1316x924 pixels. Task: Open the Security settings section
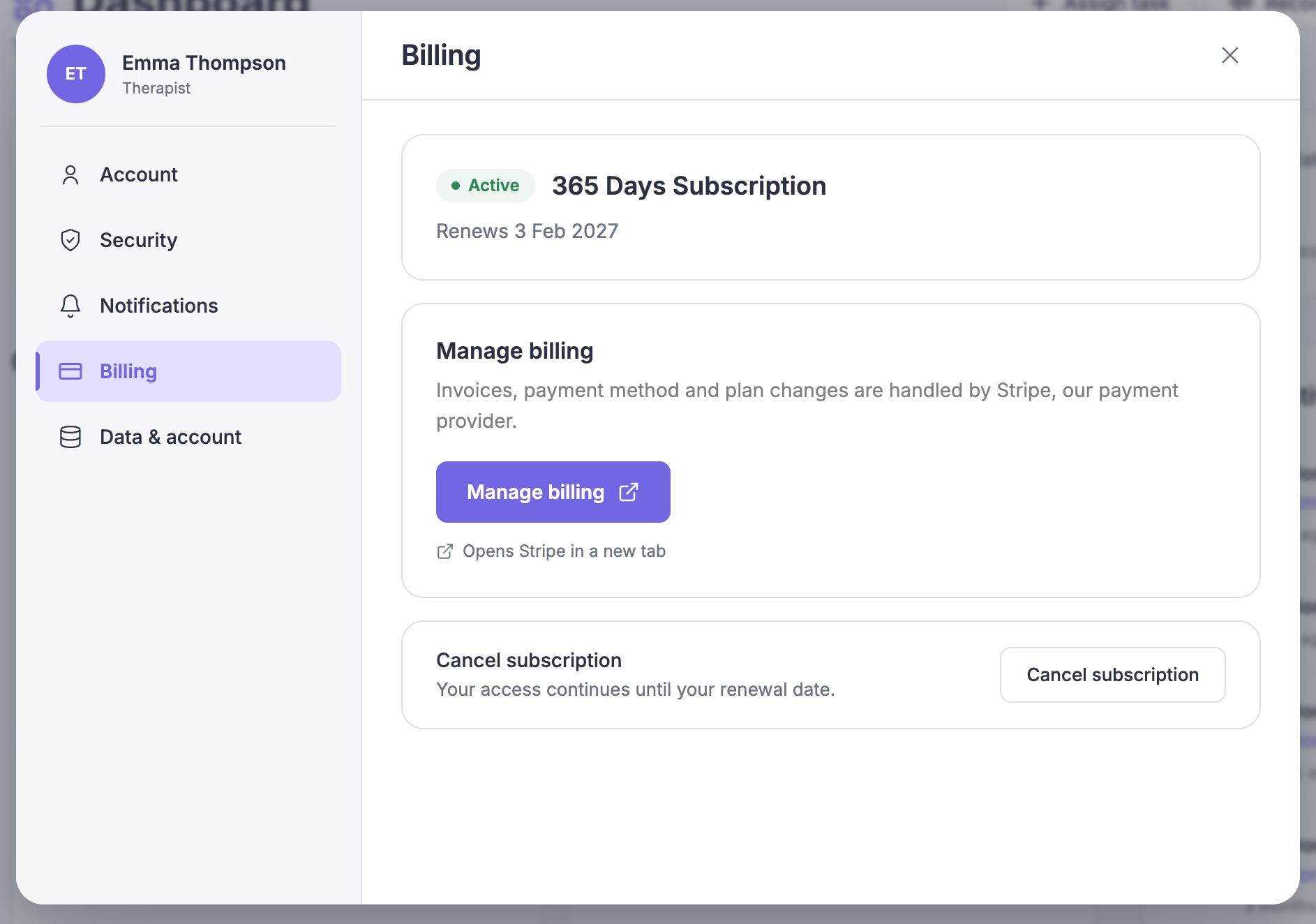click(188, 240)
